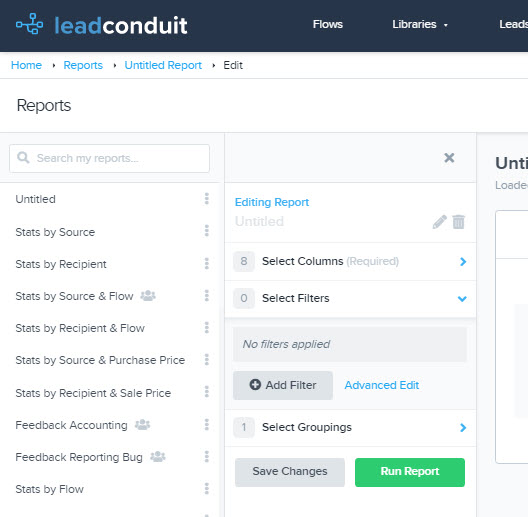Open kebab menu for Stats by Flow
The image size is (528, 517).
click(x=207, y=488)
